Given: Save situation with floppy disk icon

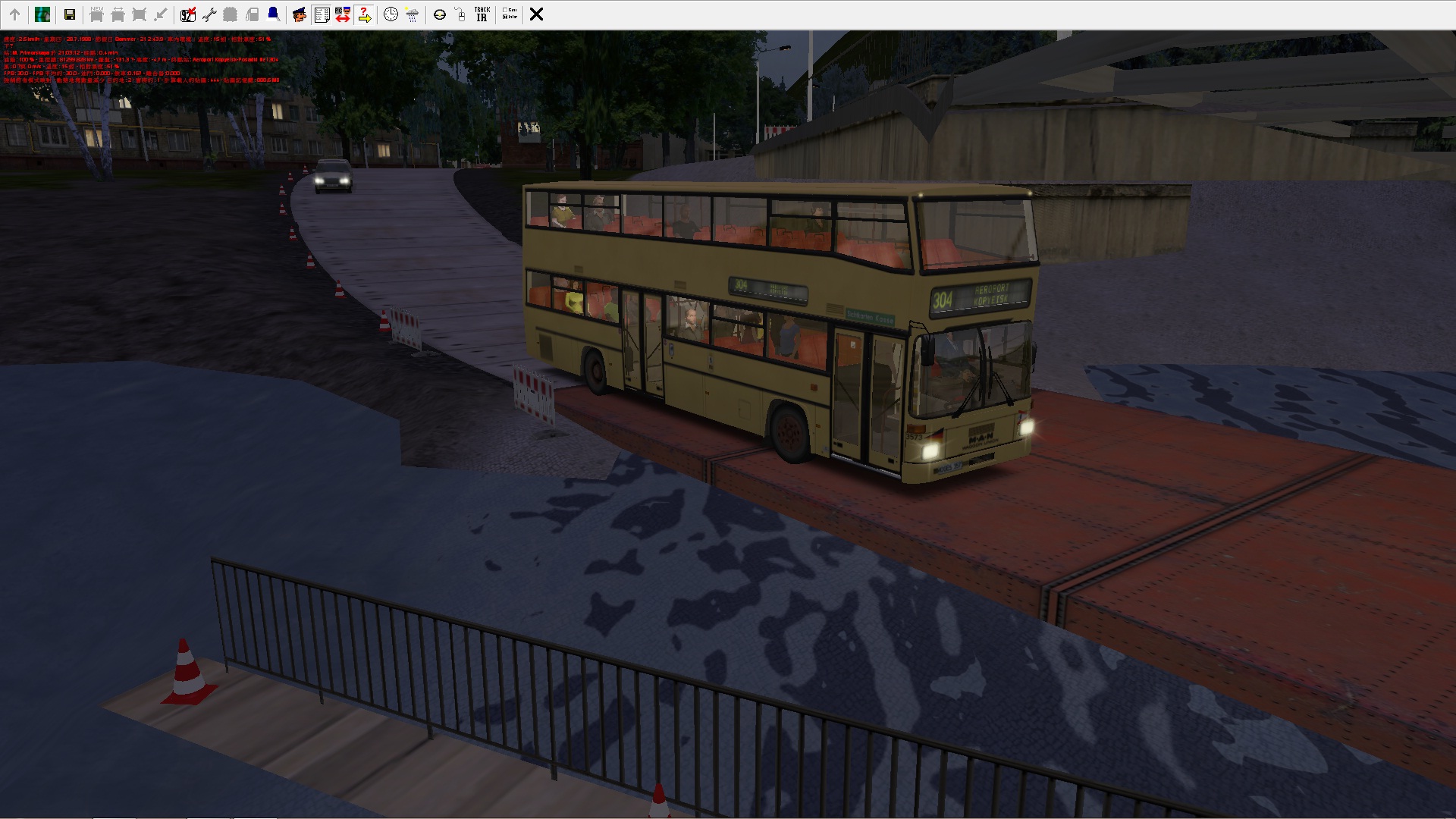Looking at the screenshot, I should pyautogui.click(x=69, y=14).
